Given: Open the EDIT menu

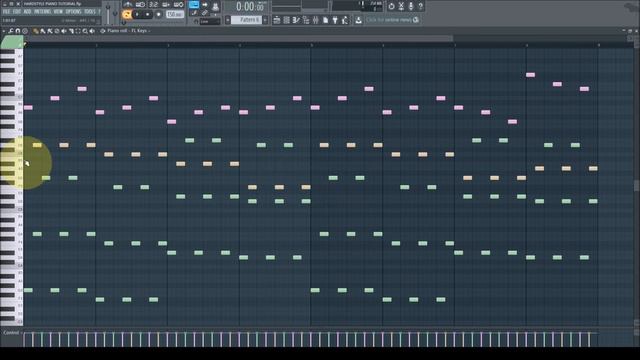Looking at the screenshot, I should pyautogui.click(x=17, y=12).
